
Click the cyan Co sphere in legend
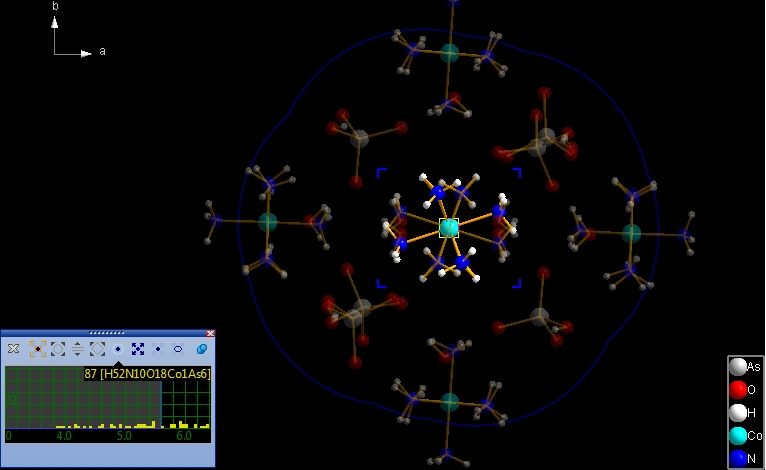tap(737, 435)
